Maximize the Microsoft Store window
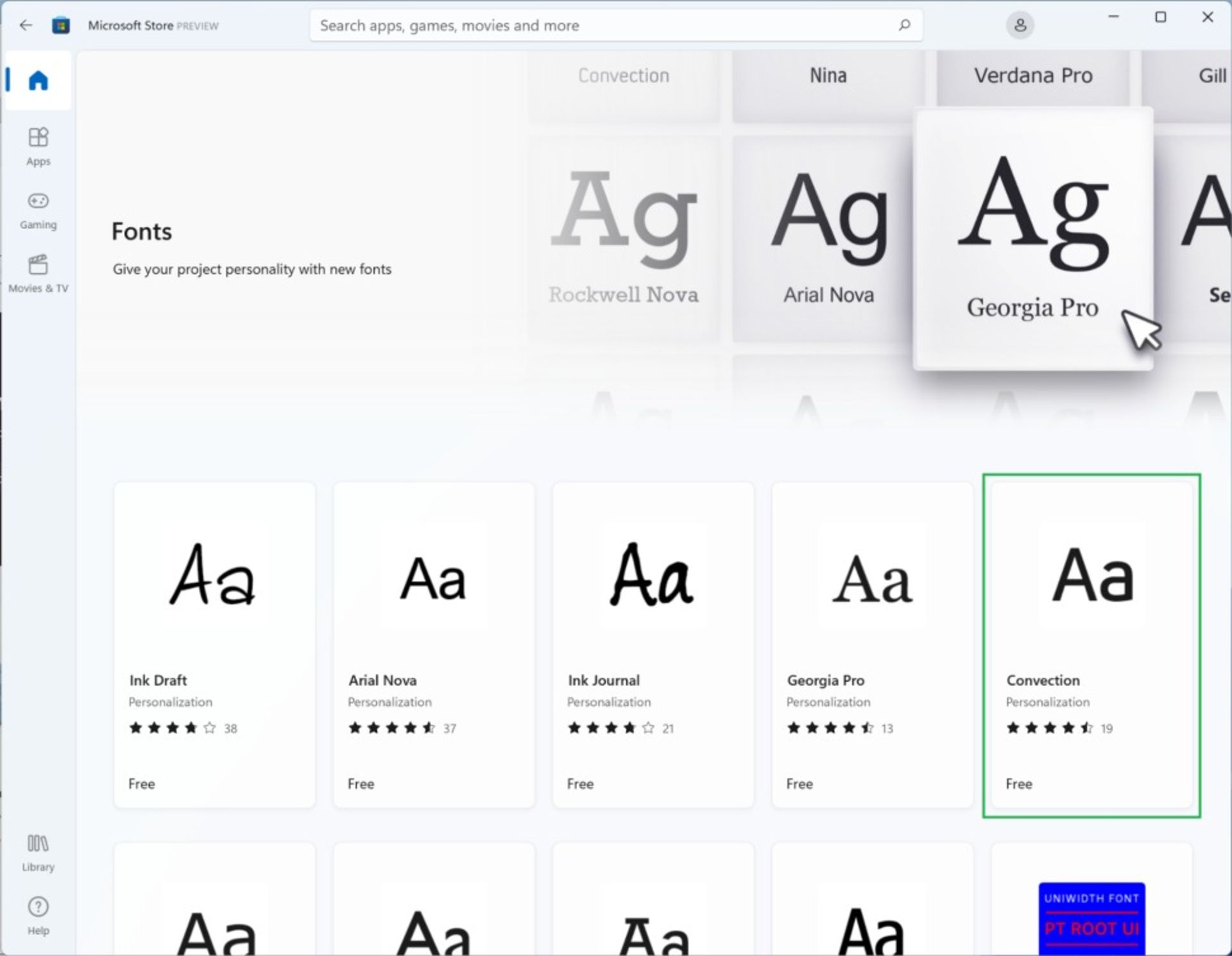The width and height of the screenshot is (1232, 956). click(x=1160, y=17)
